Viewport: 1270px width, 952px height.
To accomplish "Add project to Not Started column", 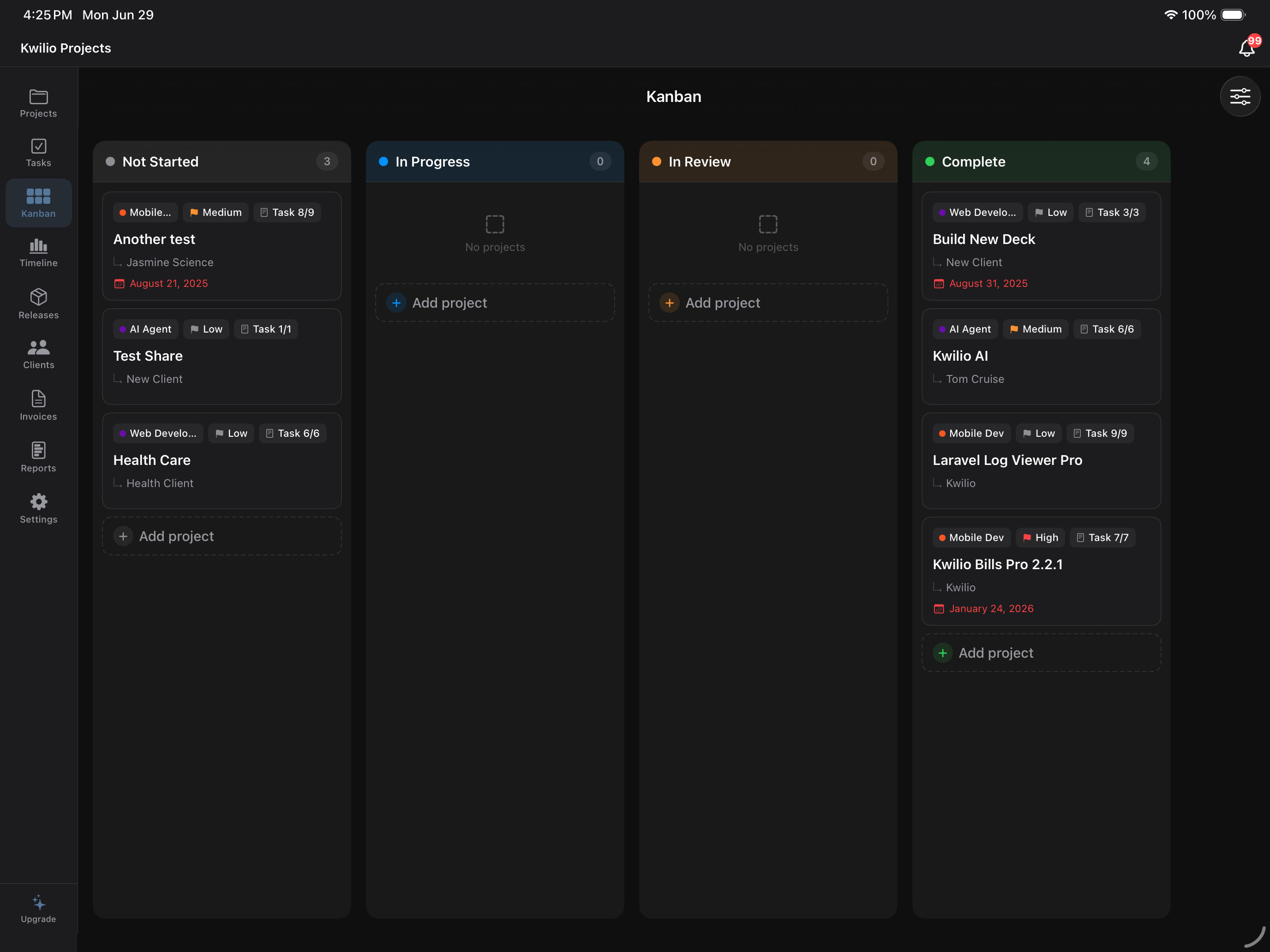I will click(222, 536).
